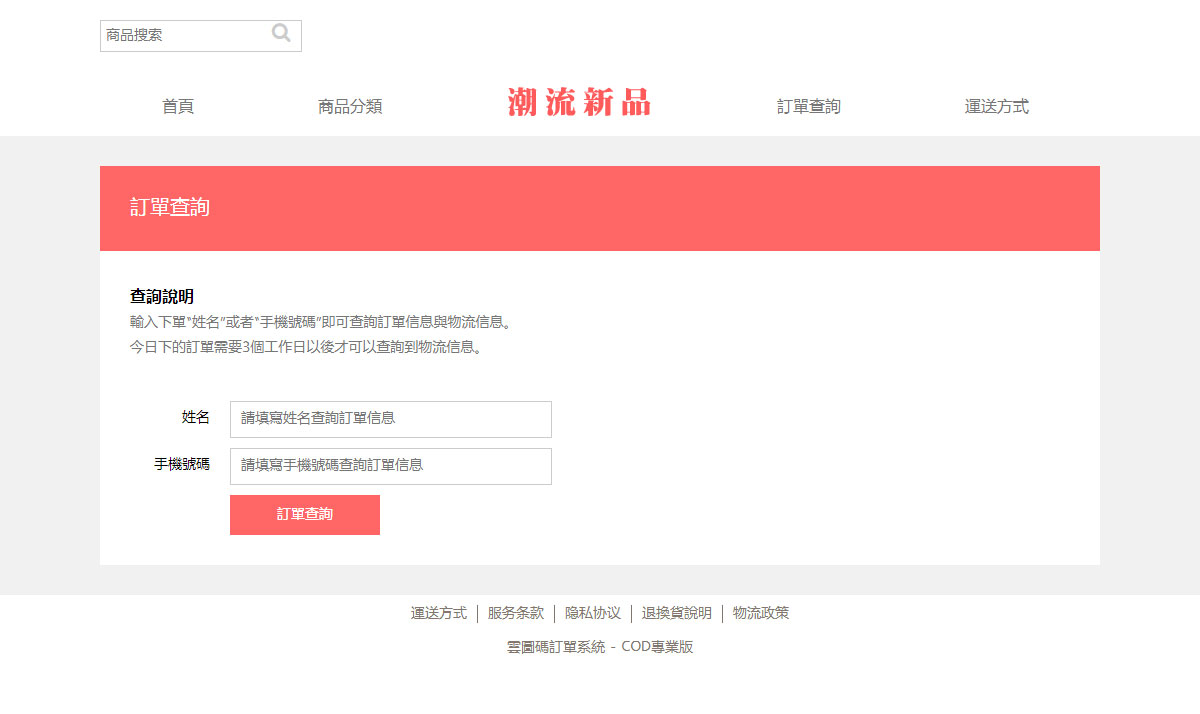This screenshot has height=714, width=1200.
Task: Click the 手機號碼 field label
Action: point(182,465)
